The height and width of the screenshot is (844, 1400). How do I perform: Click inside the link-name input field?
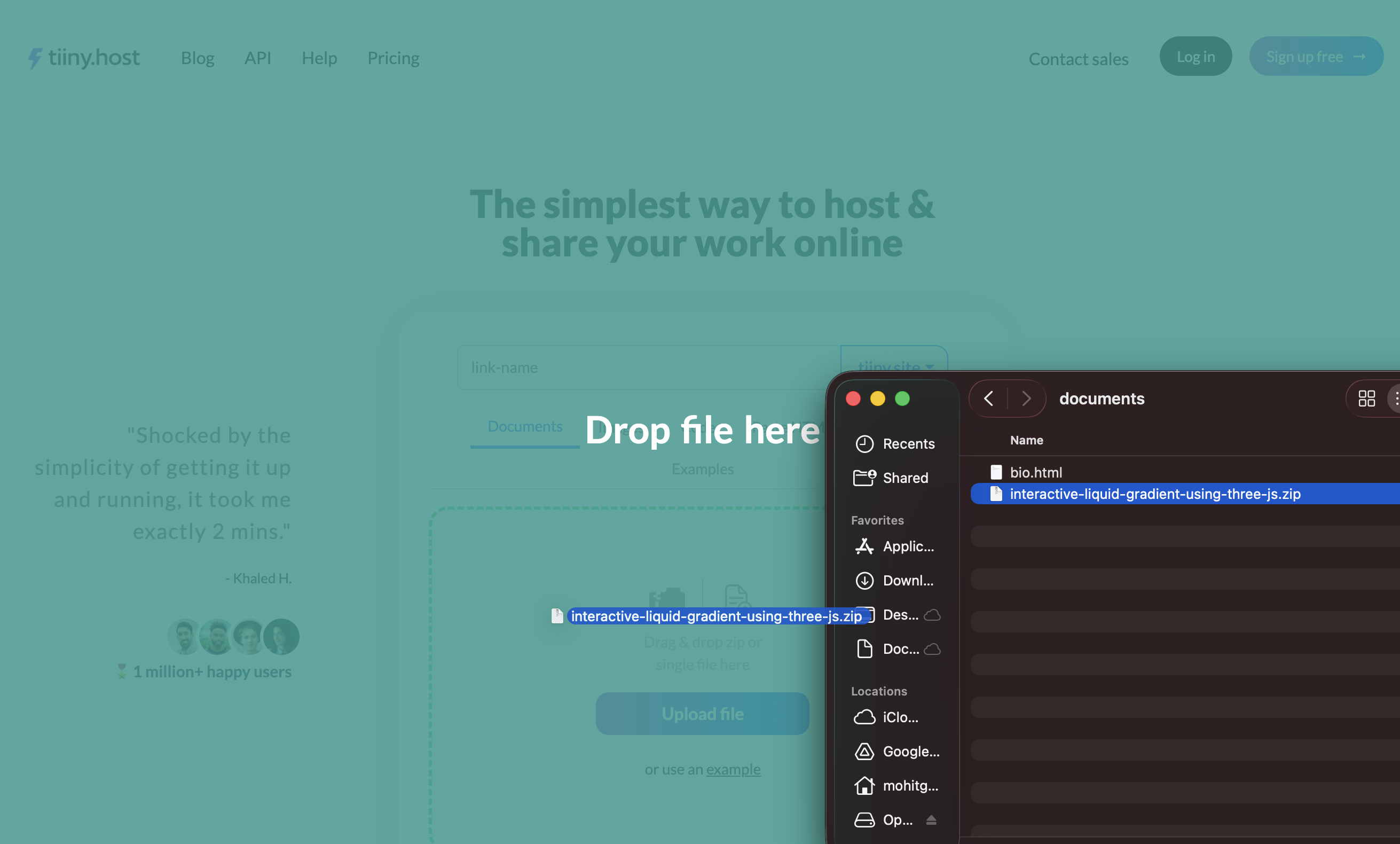[x=625, y=367]
